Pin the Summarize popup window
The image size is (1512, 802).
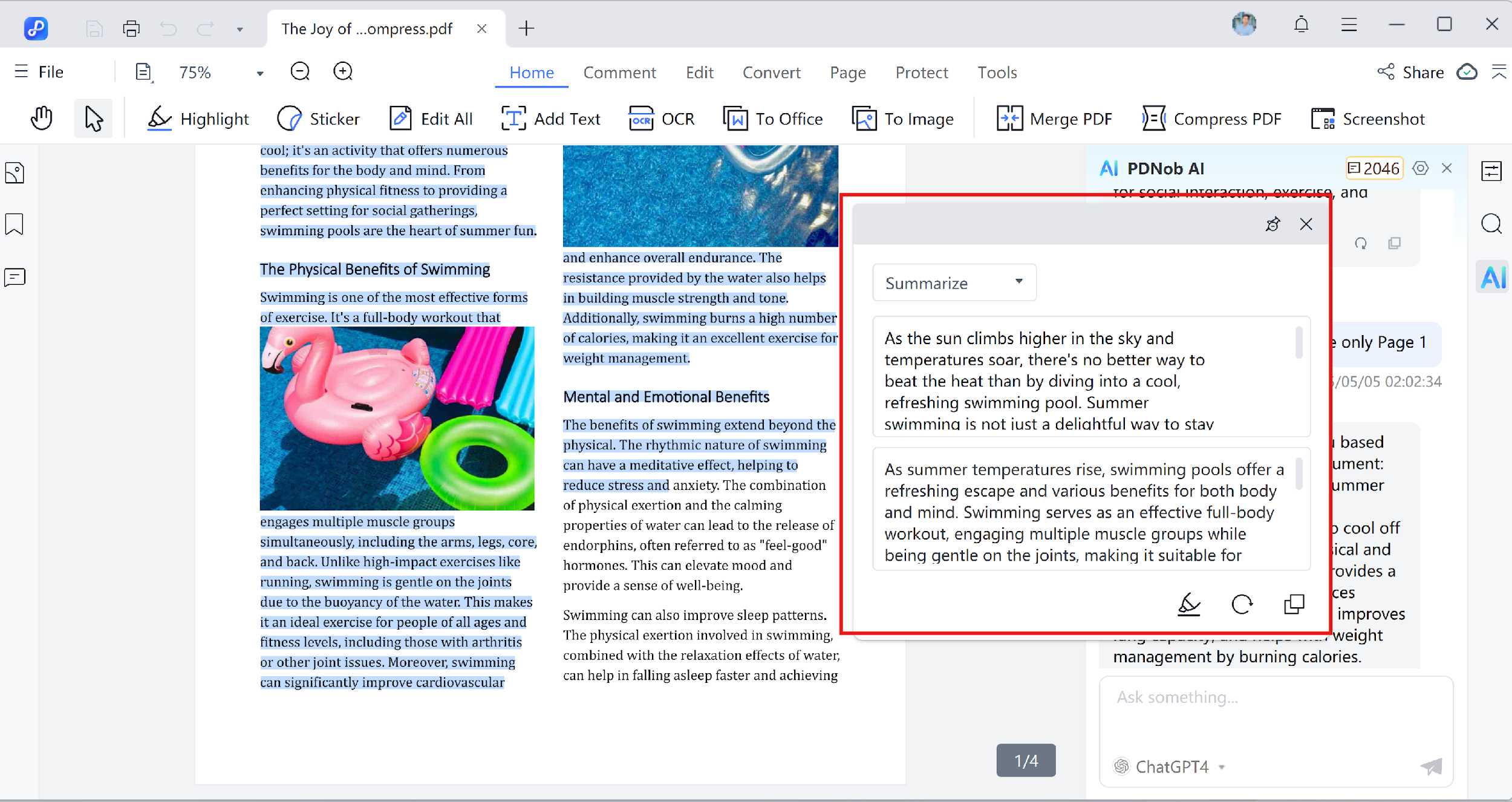(x=1272, y=224)
